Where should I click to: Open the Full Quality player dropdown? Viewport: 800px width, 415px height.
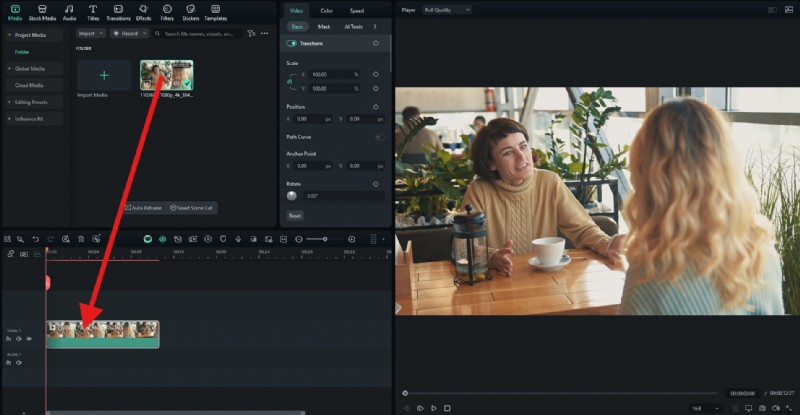[446, 10]
